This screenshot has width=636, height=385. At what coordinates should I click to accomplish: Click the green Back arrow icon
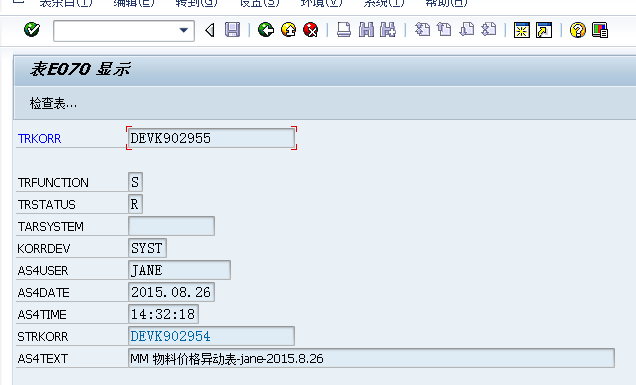tap(266, 30)
